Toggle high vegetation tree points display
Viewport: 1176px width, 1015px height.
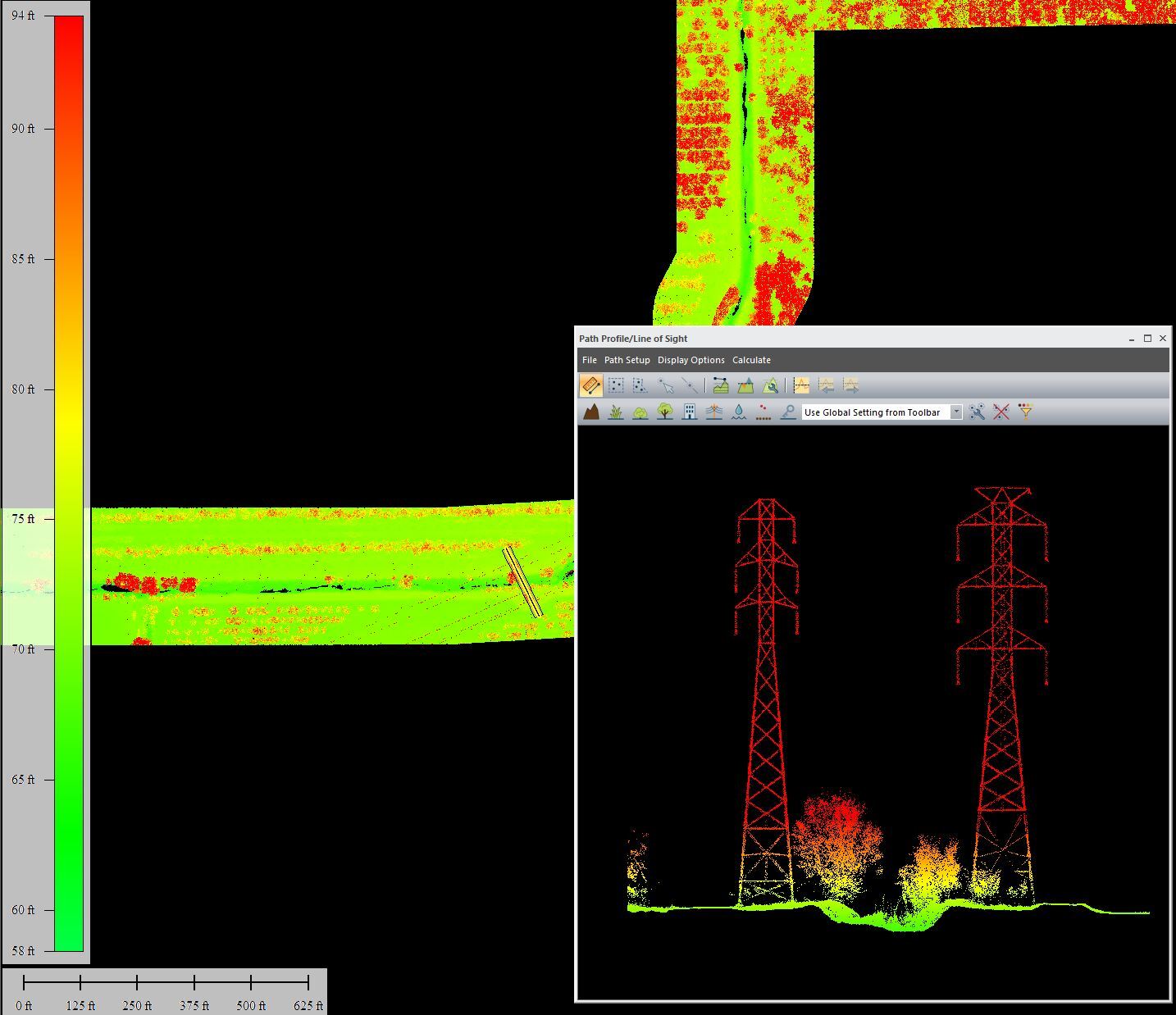coord(664,412)
